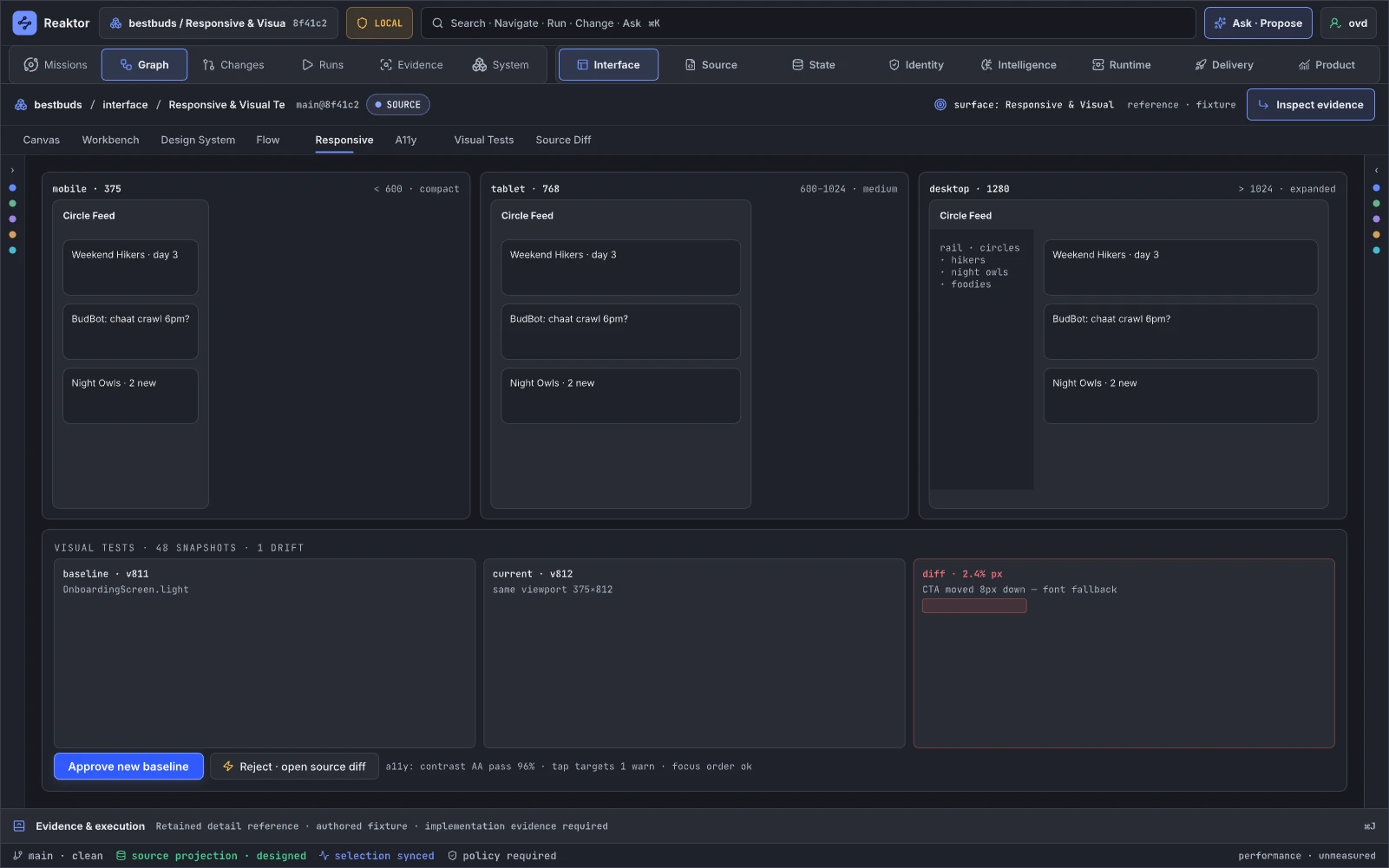
Task: Open the Intelligence layer
Action: point(1019,65)
